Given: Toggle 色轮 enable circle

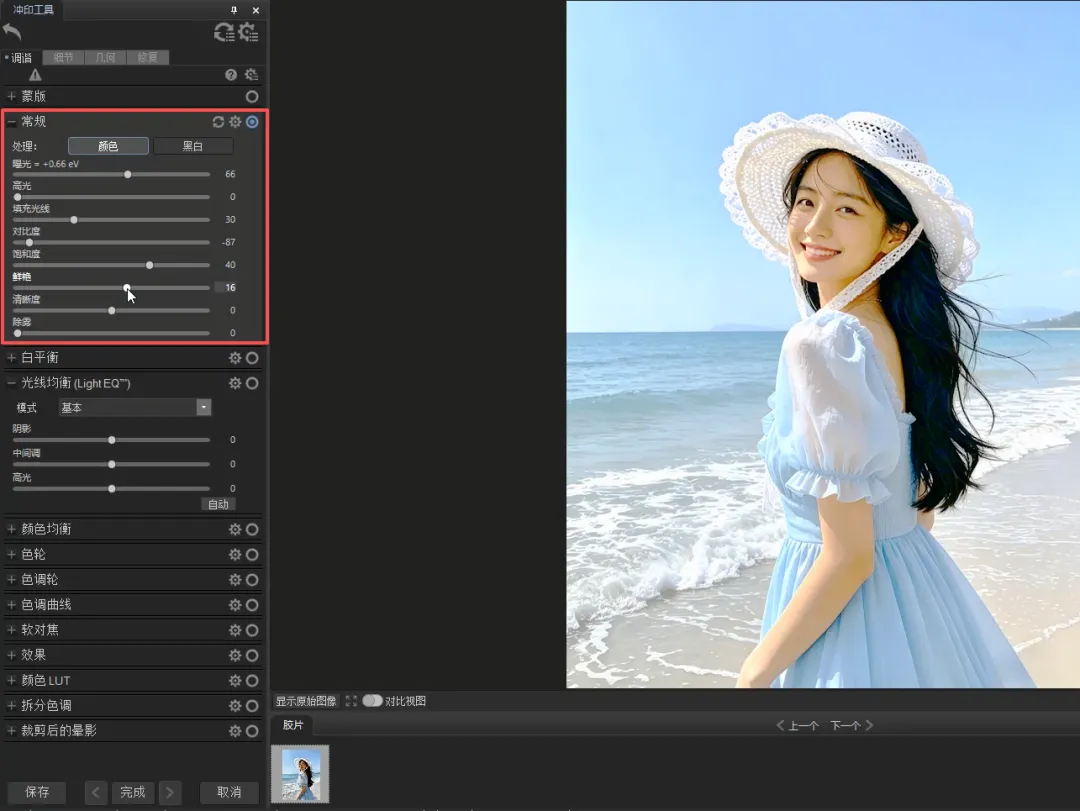Looking at the screenshot, I should coord(253,555).
